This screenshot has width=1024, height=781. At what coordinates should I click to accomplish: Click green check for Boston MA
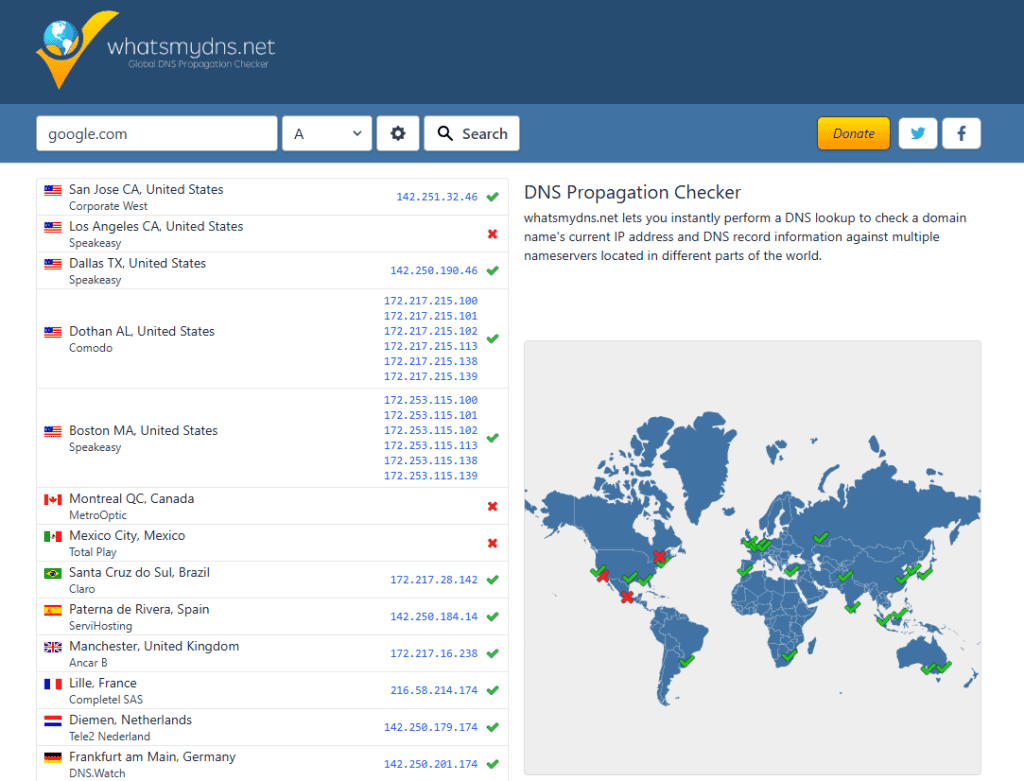point(492,438)
